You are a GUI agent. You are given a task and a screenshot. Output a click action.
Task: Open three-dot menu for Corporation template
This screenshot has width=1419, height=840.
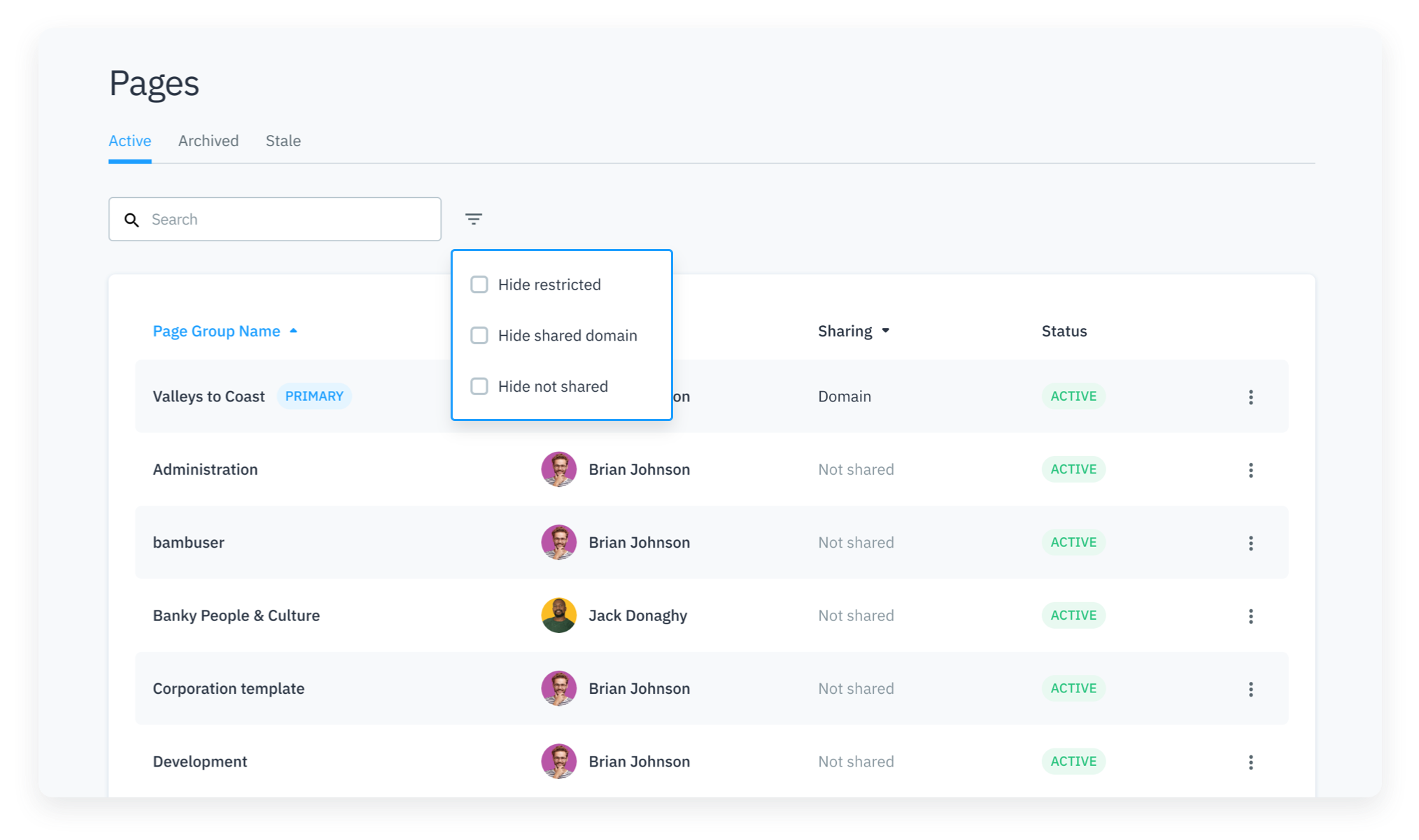coord(1250,690)
